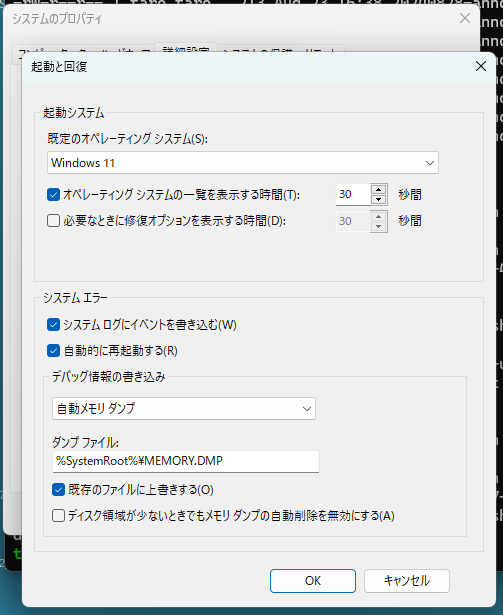Viewport: 503px width, 615px height.
Task: Toggle 既存のファイルに上書きする checkbox
Action: (58, 489)
